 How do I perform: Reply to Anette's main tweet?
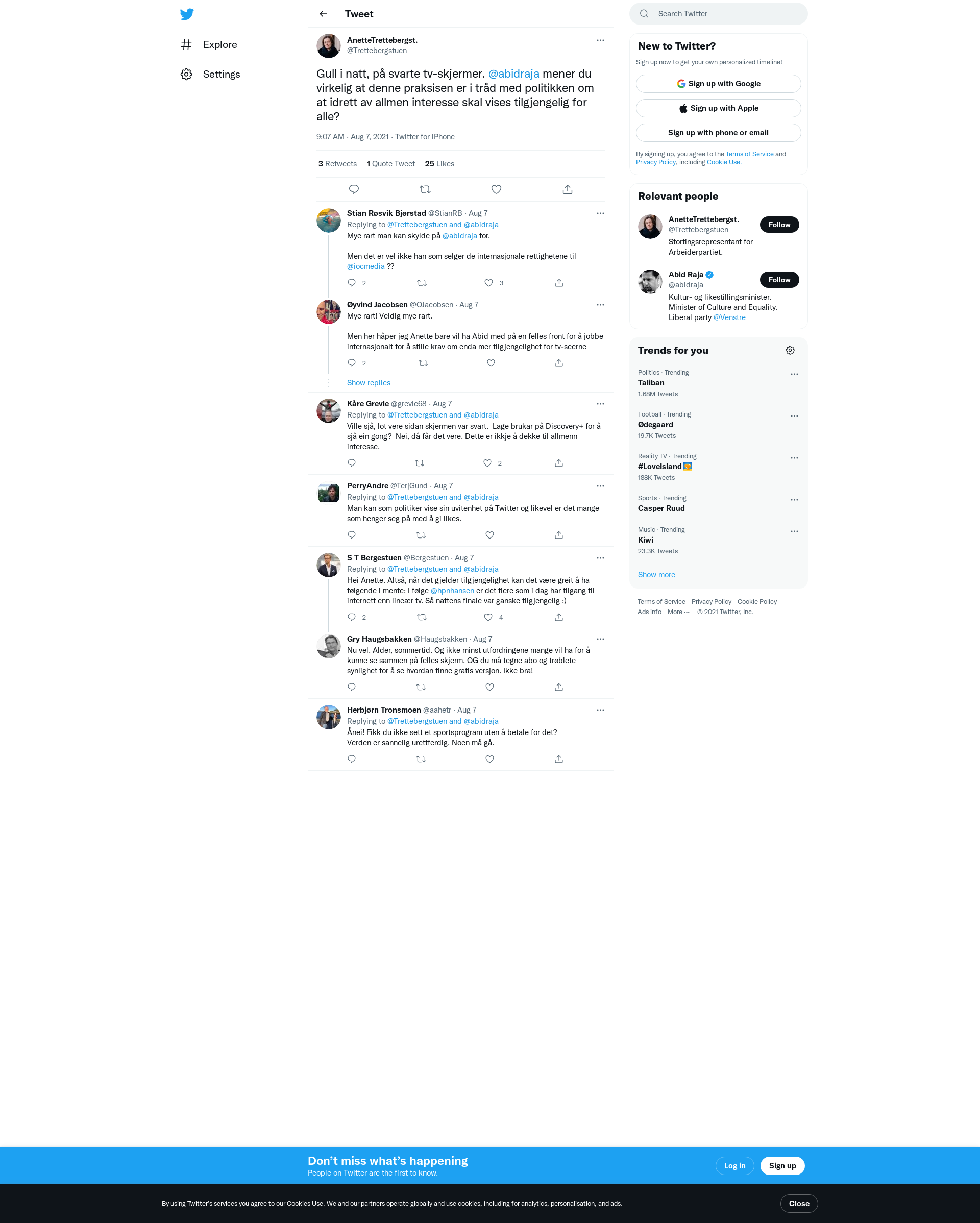[x=354, y=189]
